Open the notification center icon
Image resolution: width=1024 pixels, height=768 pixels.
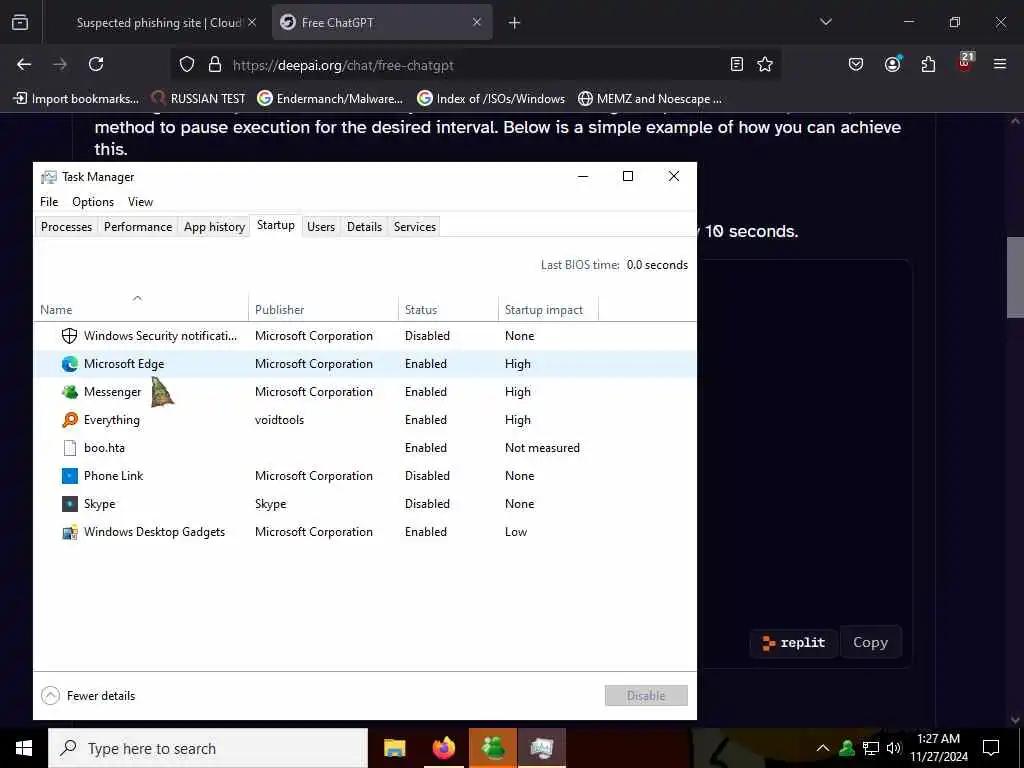[991, 748]
